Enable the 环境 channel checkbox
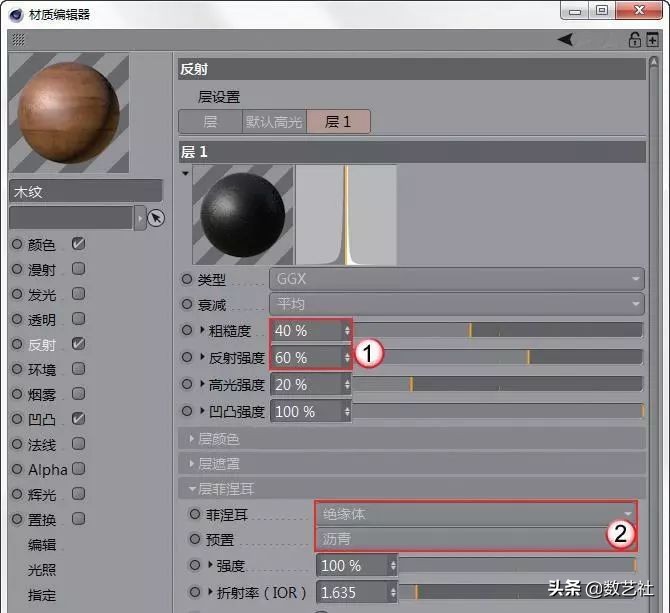The width and height of the screenshot is (670, 613). coord(79,369)
